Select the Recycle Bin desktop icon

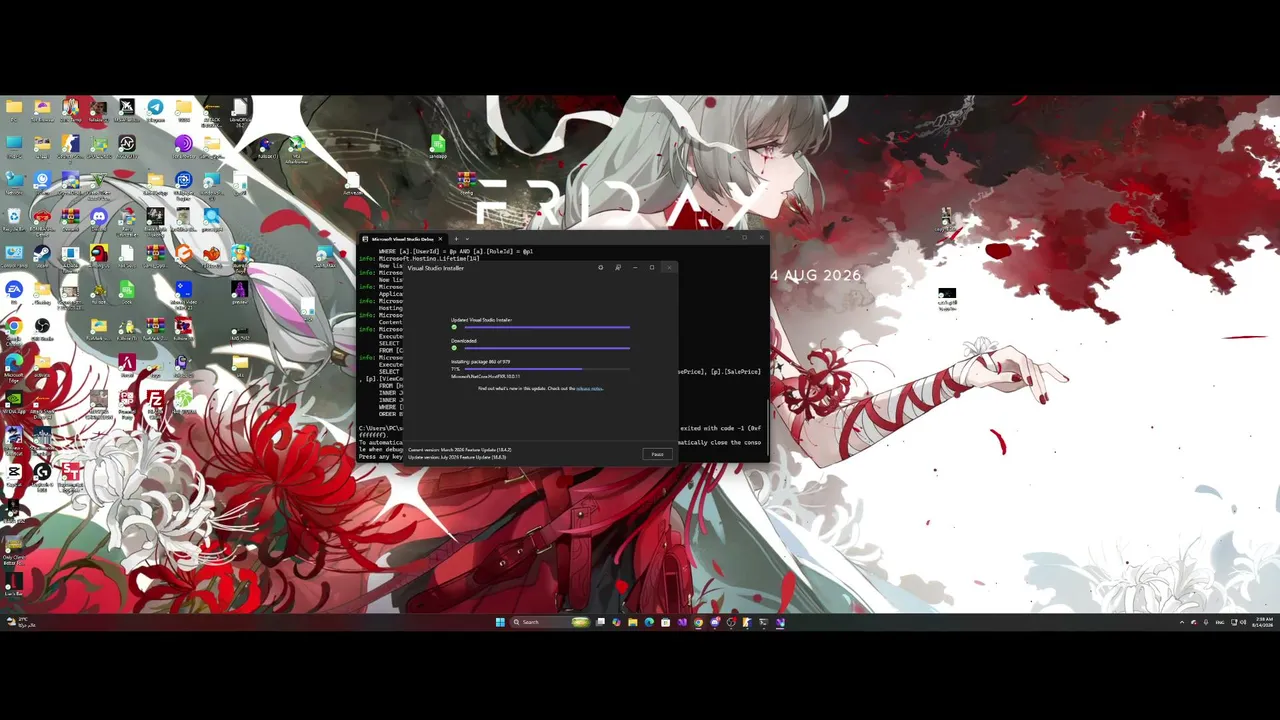[x=14, y=219]
